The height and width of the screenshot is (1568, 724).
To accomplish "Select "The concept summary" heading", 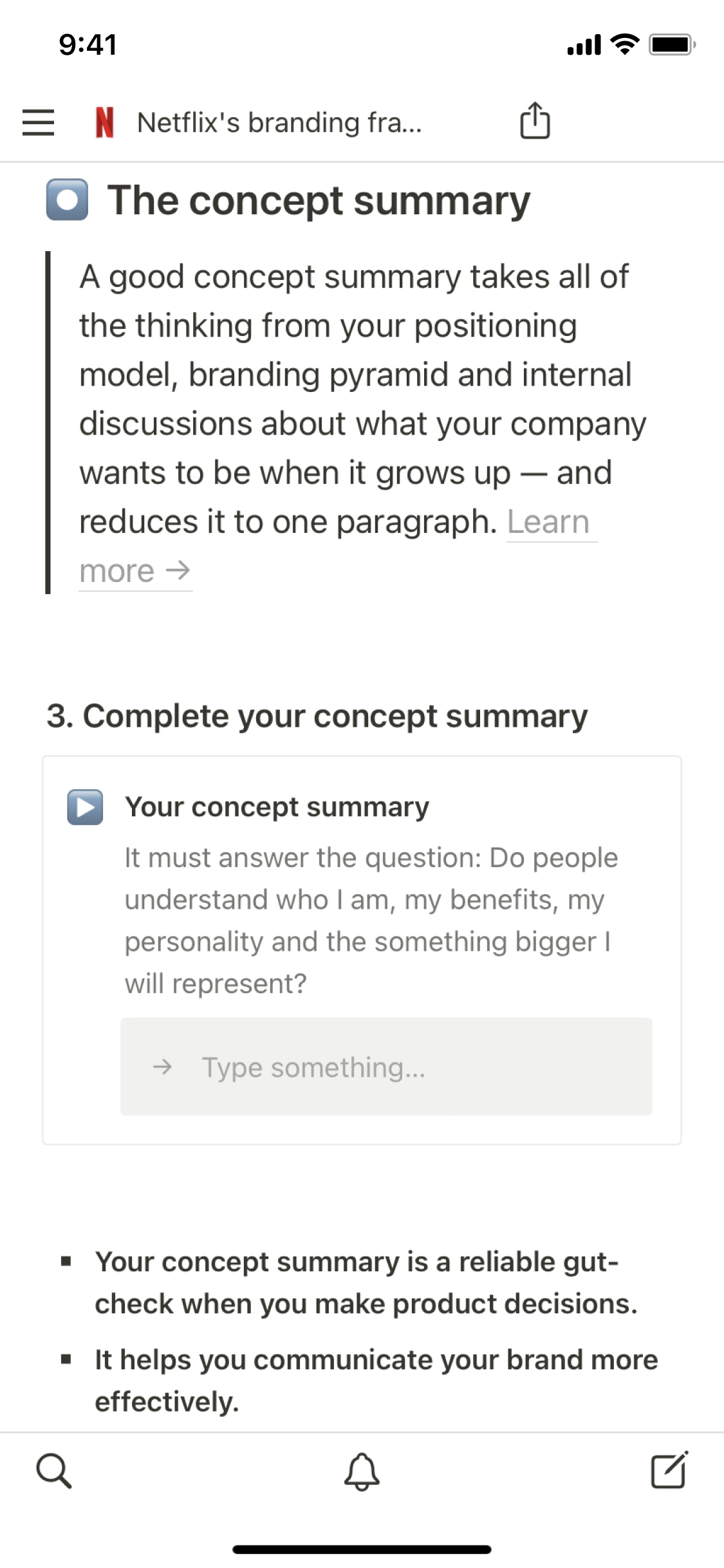I will click(319, 201).
